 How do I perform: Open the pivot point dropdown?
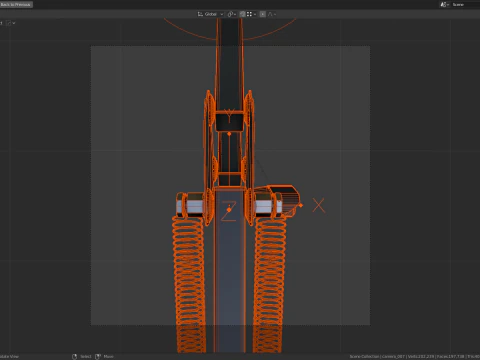click(232, 14)
